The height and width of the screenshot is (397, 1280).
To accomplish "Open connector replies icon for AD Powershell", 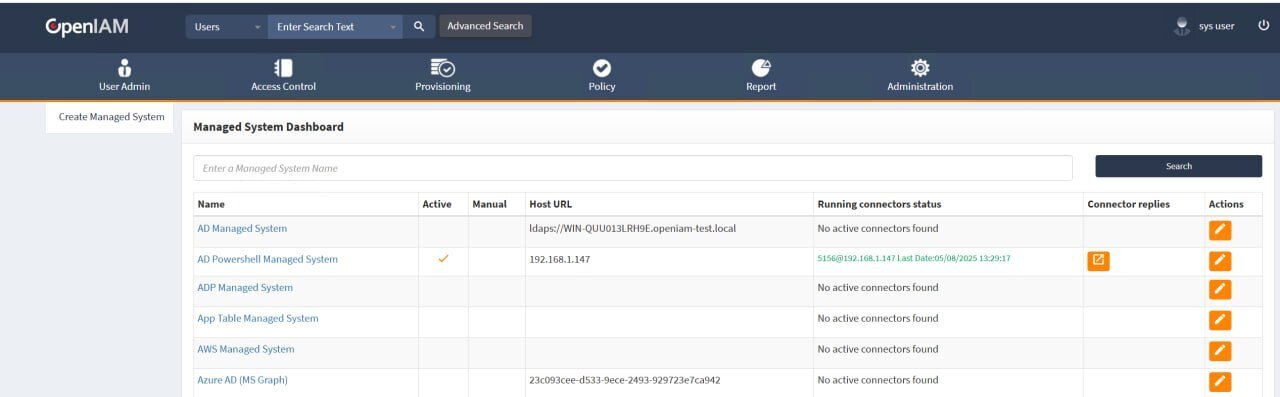I will 1098,261.
